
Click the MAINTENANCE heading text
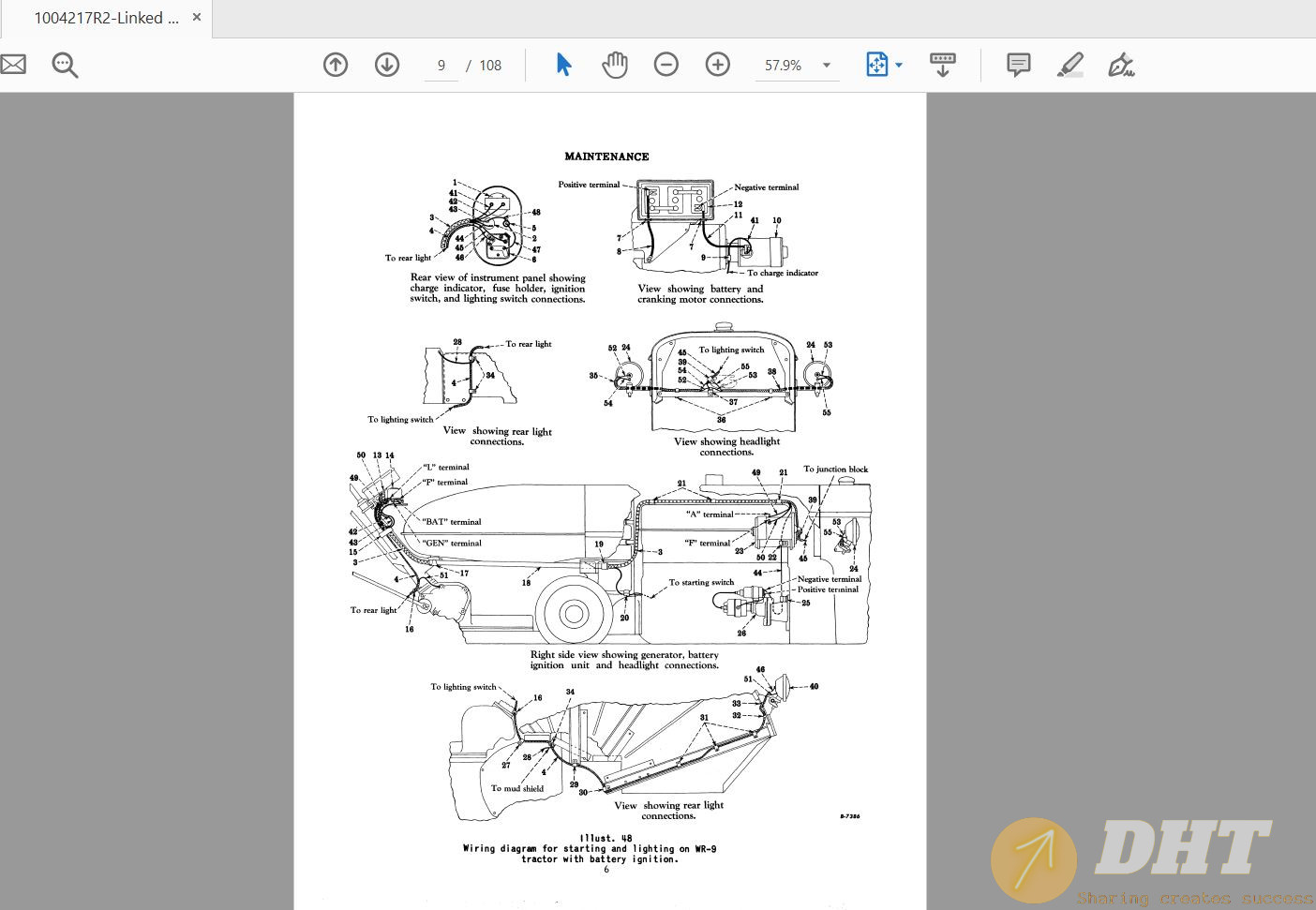(x=606, y=157)
